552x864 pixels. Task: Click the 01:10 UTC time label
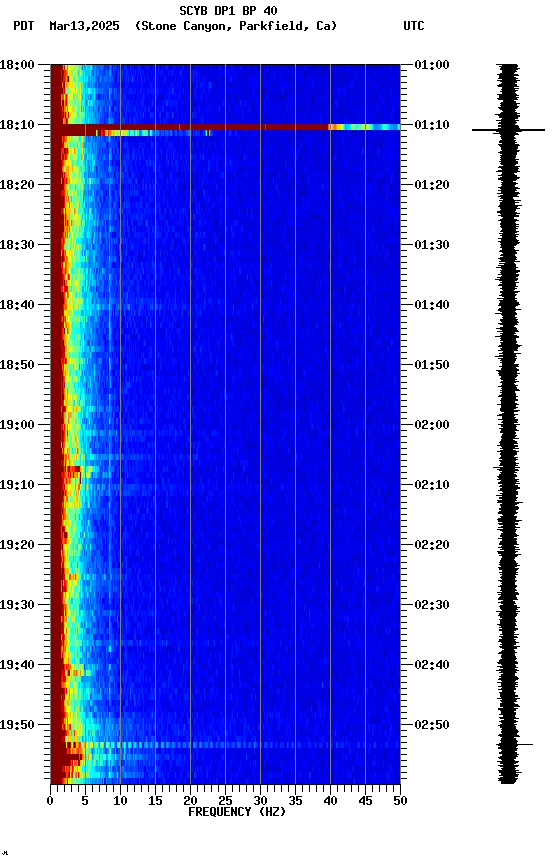pos(432,125)
